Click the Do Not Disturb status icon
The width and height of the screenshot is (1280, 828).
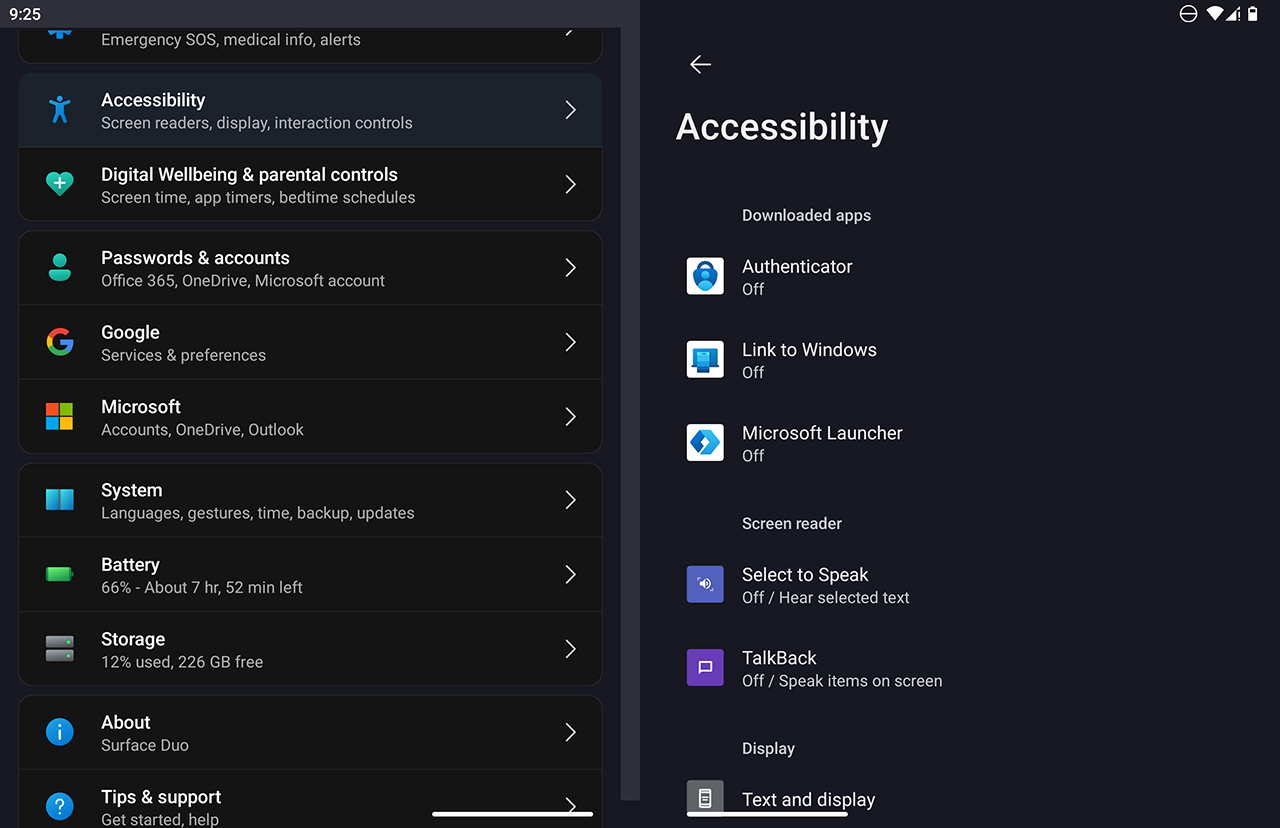(1188, 14)
